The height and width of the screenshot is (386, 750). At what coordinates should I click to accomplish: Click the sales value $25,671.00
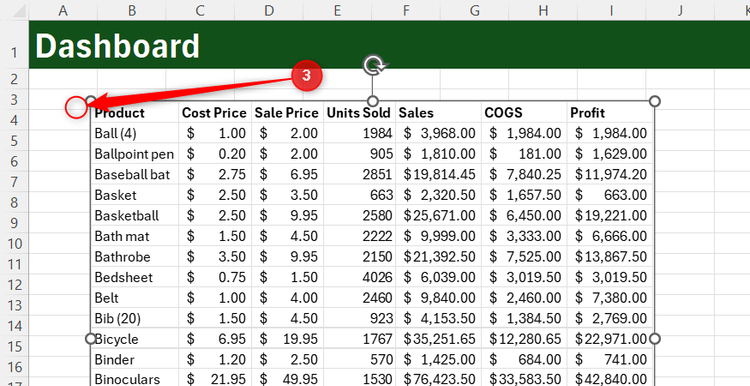(439, 216)
